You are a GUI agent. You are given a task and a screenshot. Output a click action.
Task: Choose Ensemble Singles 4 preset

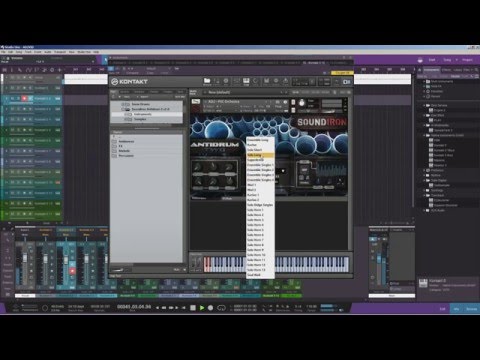click(x=260, y=180)
